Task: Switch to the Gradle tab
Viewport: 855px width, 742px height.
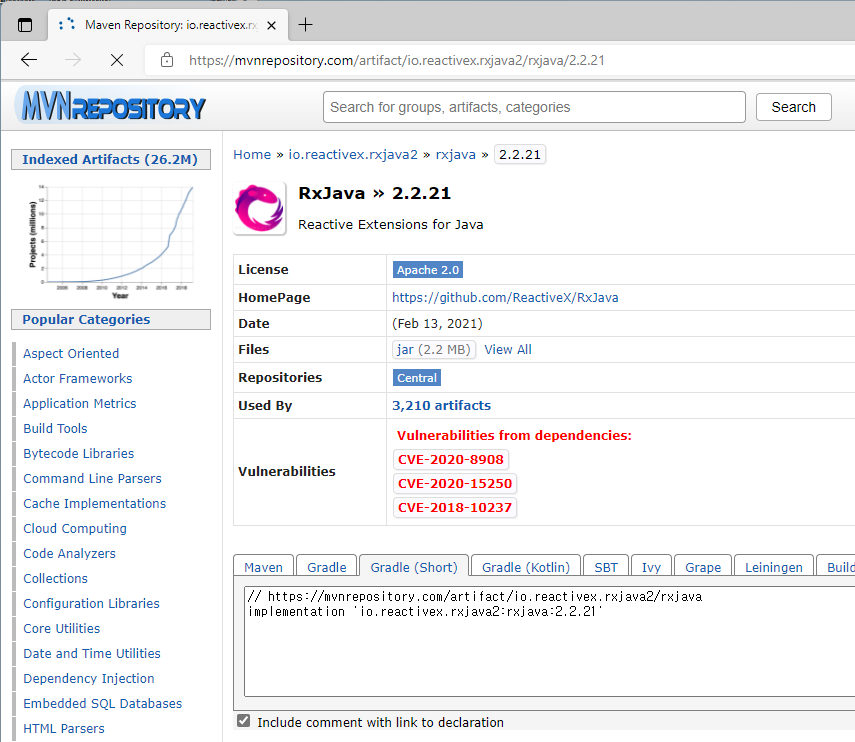Action: click(327, 567)
